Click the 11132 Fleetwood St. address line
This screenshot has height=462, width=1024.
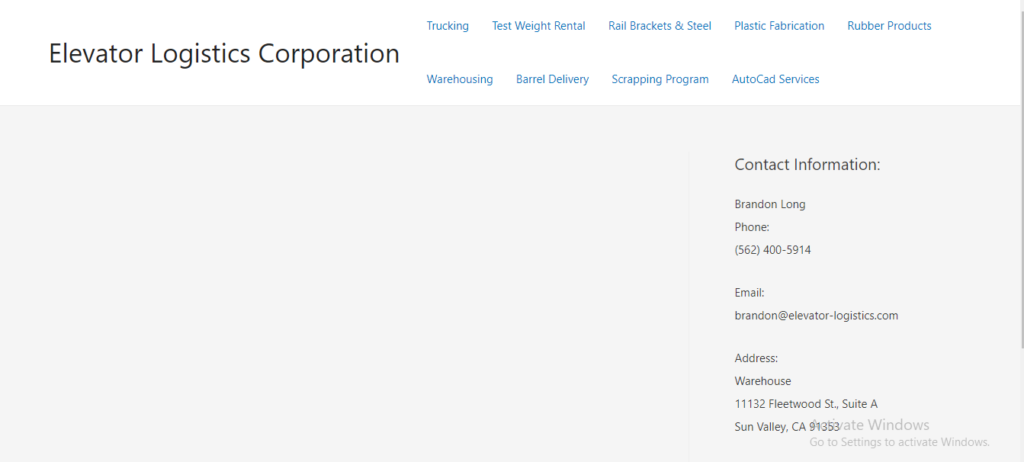pos(806,404)
